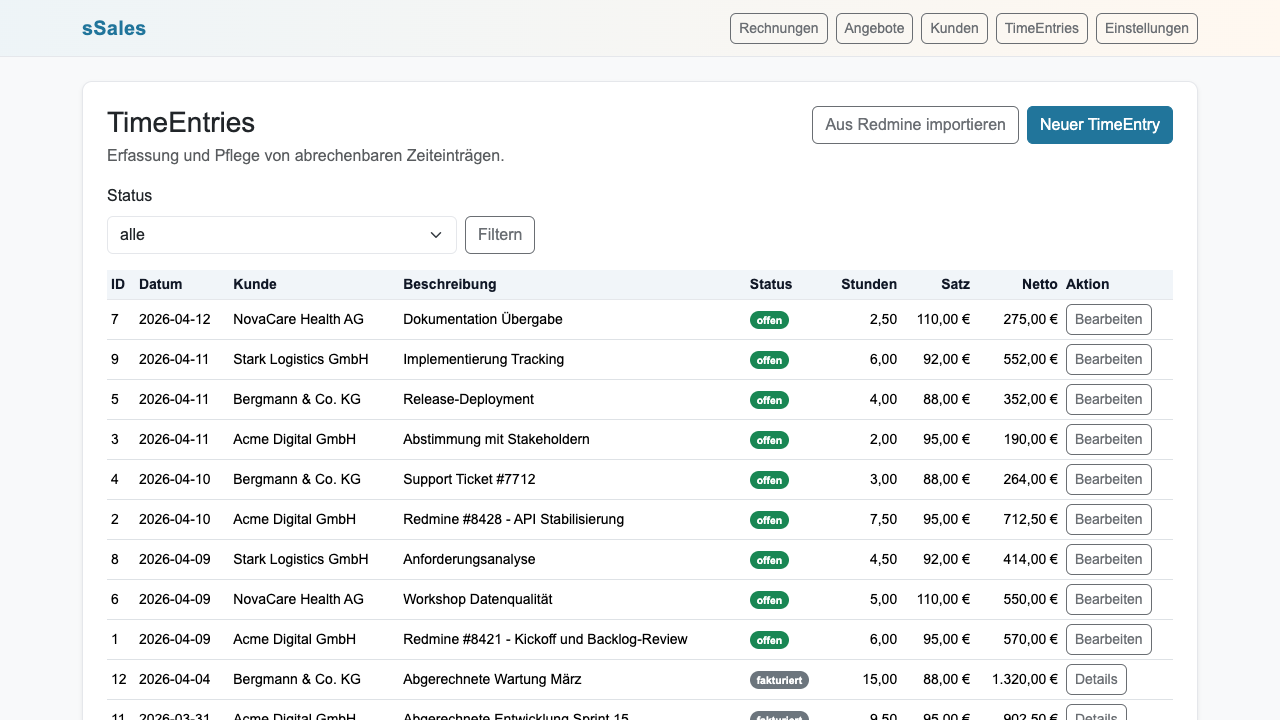Click the Netto column header

pos(1040,284)
